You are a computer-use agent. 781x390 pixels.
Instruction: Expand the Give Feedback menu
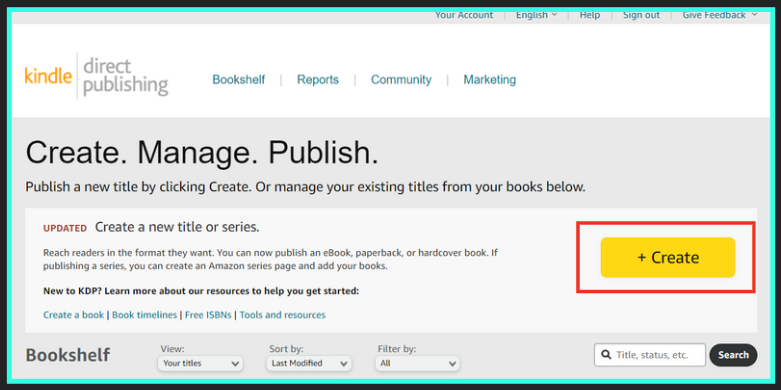pyautogui.click(x=720, y=15)
